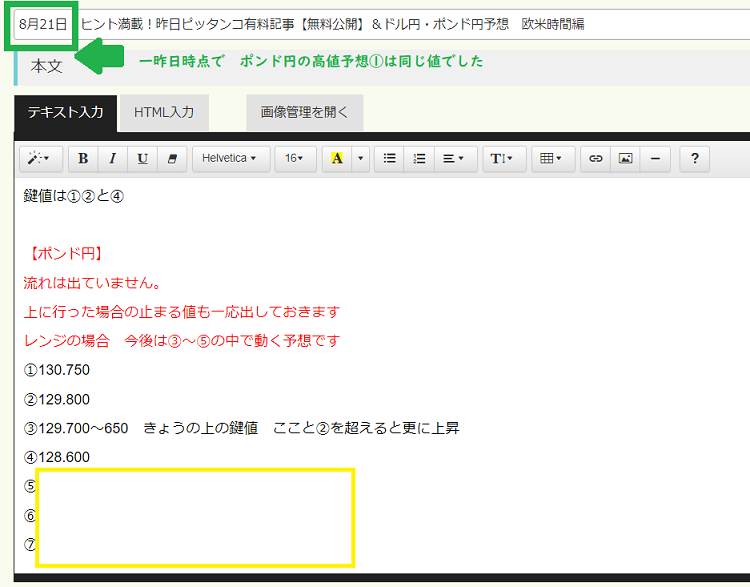Click the value ①130.750

[x=56, y=370]
